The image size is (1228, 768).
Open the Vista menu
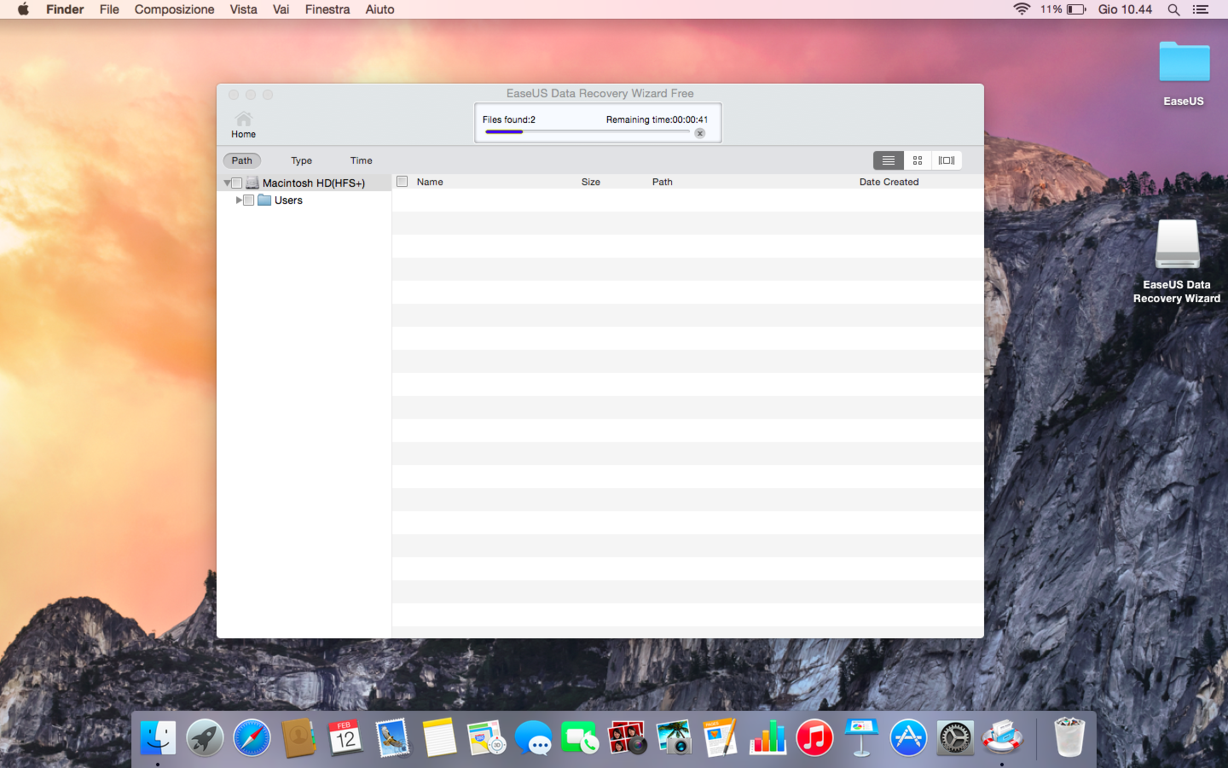pos(243,9)
